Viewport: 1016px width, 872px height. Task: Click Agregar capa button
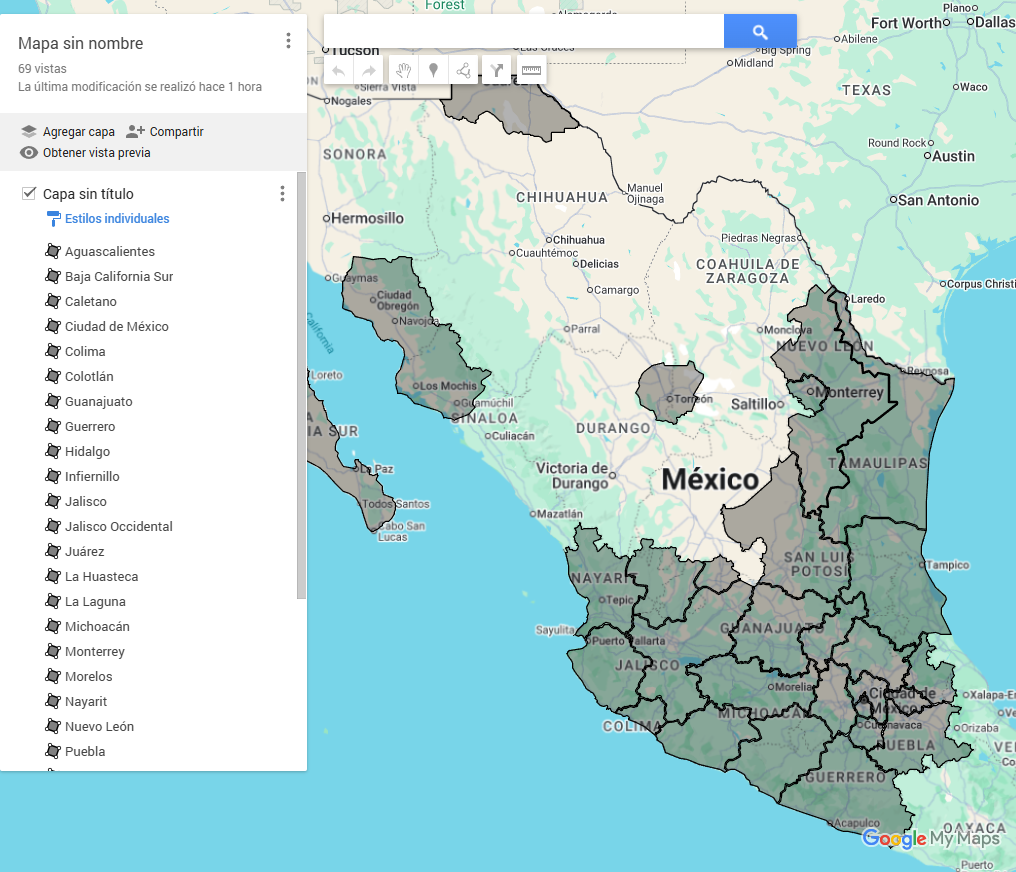[x=67, y=132]
